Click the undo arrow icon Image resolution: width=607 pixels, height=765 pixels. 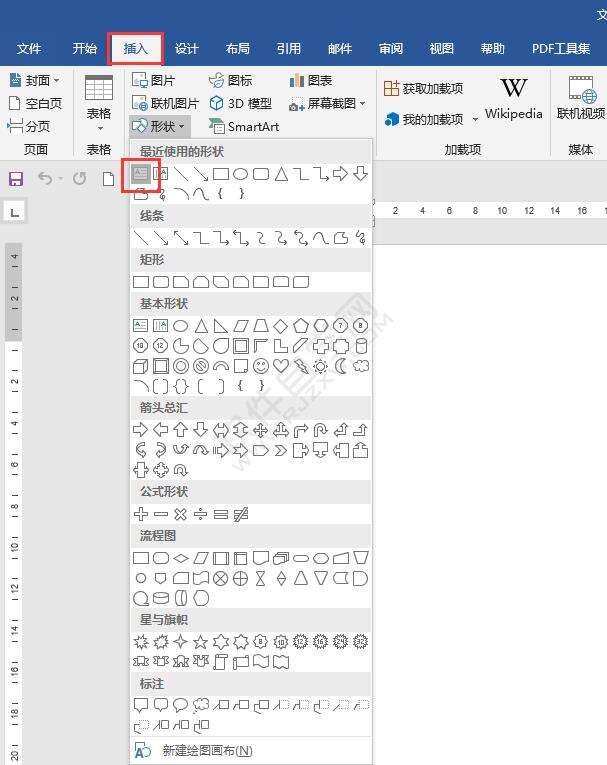pos(45,179)
